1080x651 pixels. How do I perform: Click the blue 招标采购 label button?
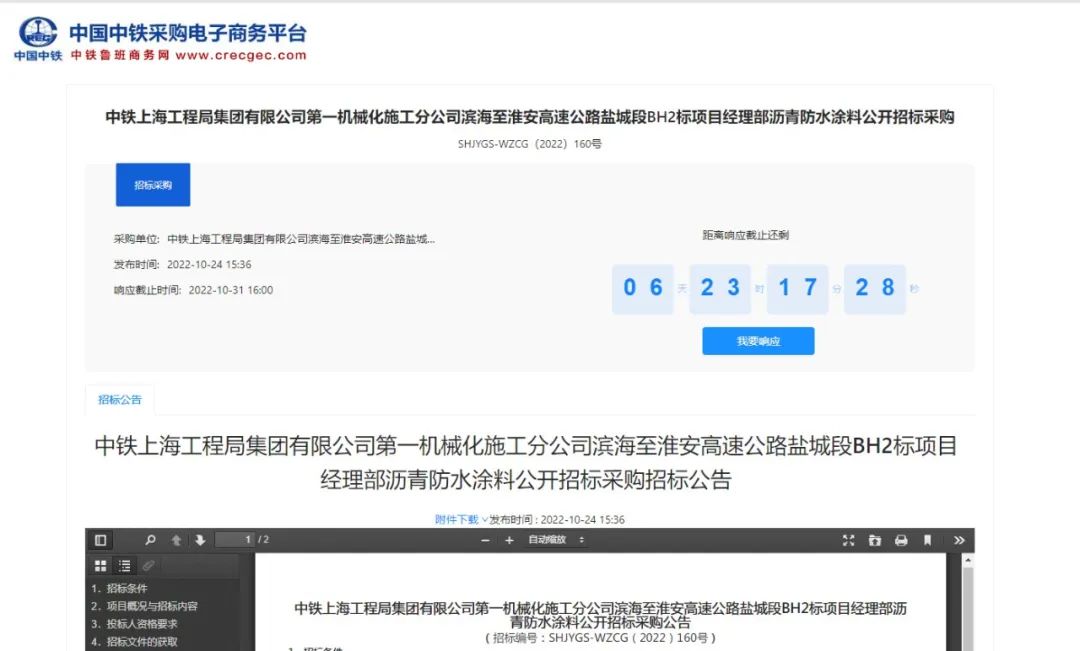(153, 185)
